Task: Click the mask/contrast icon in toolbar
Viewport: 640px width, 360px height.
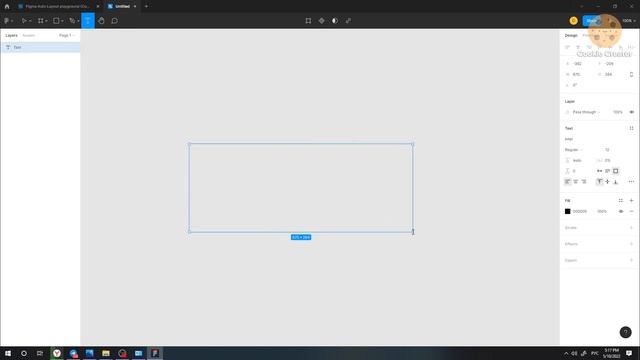Action: [335, 21]
